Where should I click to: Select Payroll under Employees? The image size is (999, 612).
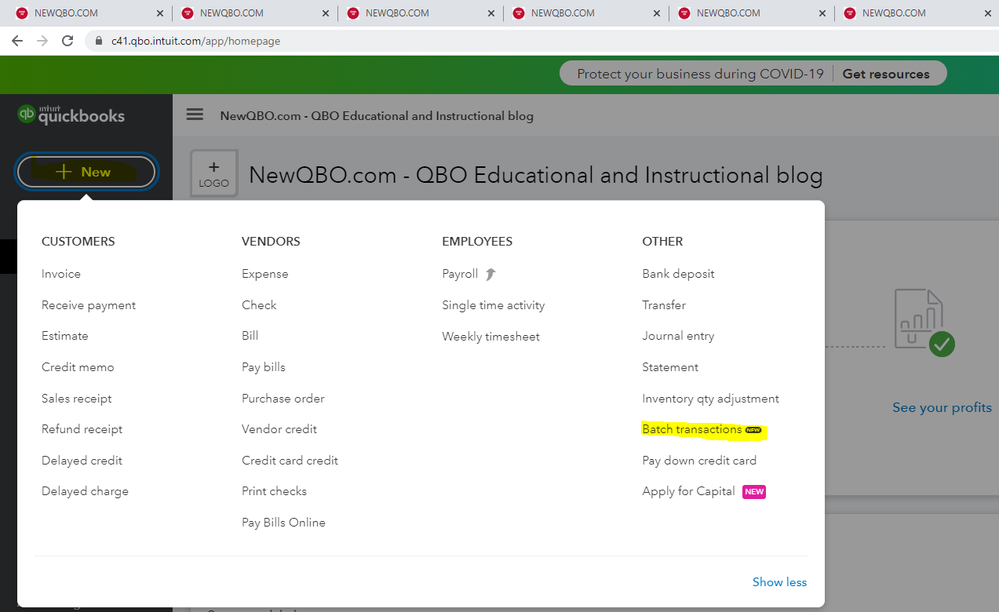tap(460, 274)
